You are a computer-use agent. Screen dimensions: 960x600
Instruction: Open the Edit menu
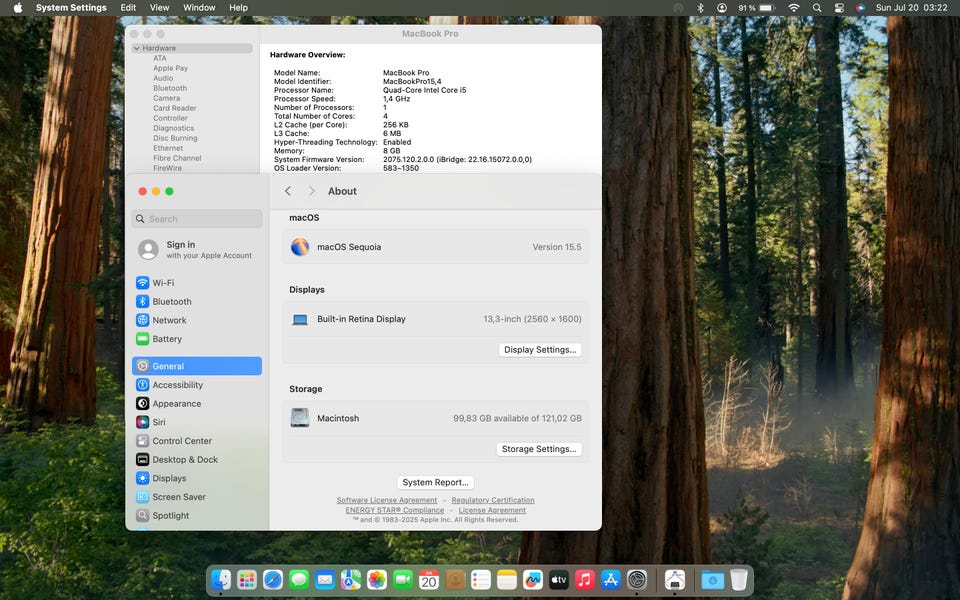tap(128, 8)
